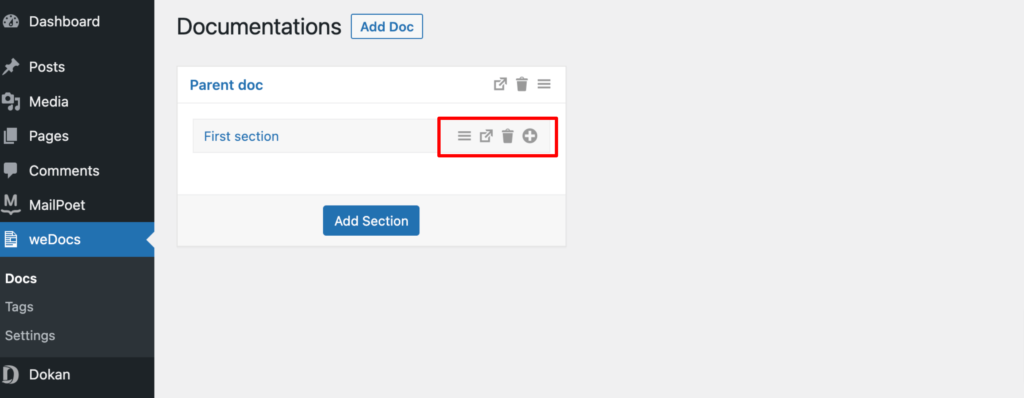The image size is (1024, 398).
Task: Add article with plus icon in First section
Action: pos(530,136)
